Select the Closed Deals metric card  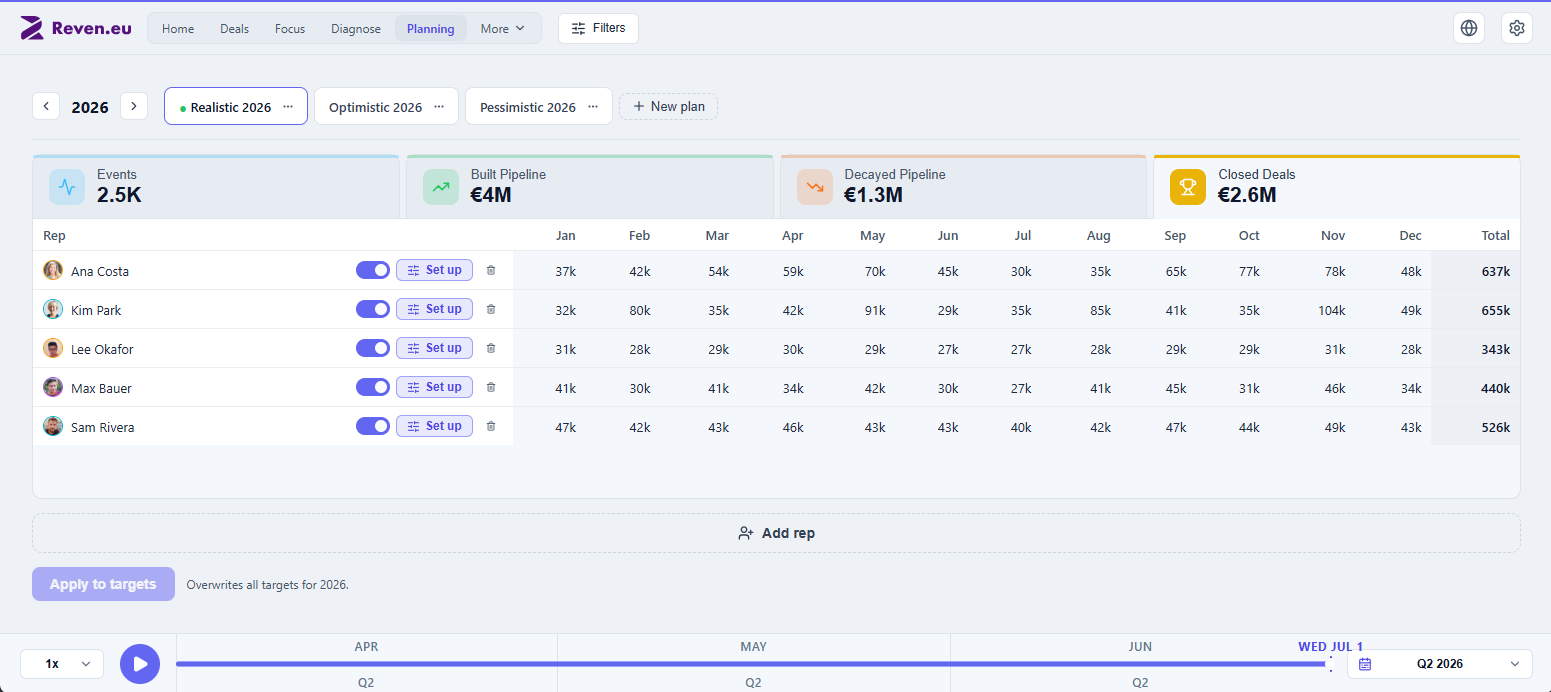coord(1337,187)
